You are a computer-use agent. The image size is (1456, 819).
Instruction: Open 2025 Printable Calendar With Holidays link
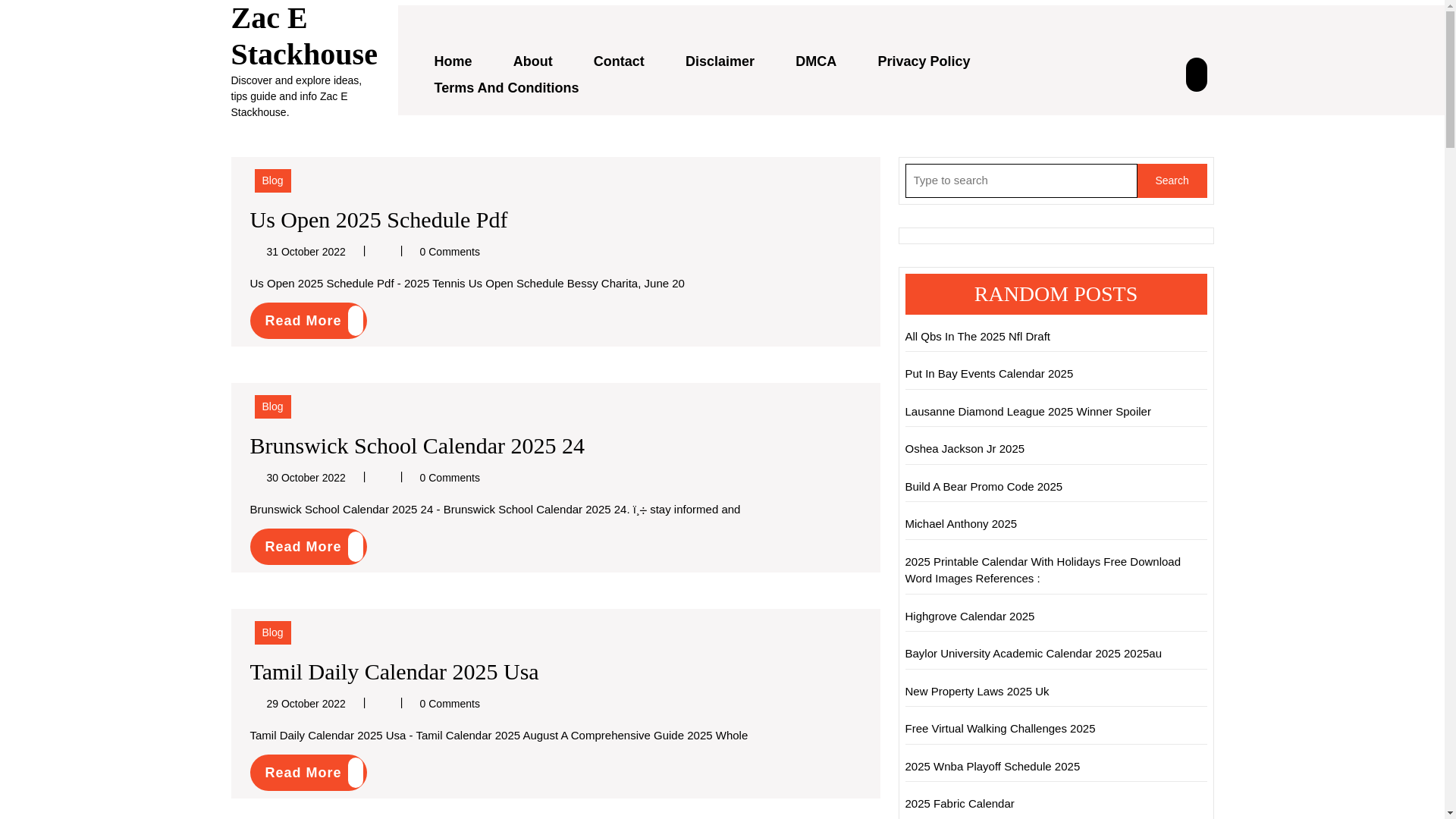pos(1043,570)
